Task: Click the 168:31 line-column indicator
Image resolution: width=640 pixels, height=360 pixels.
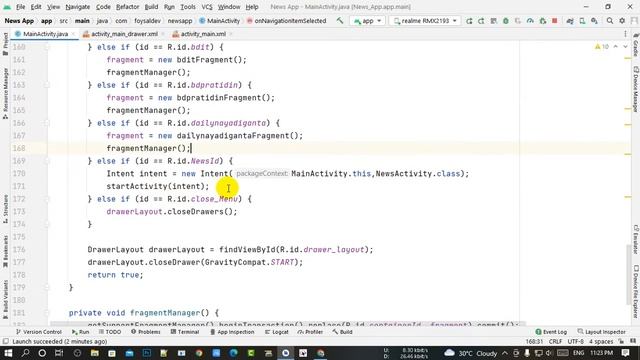Action: point(534,341)
